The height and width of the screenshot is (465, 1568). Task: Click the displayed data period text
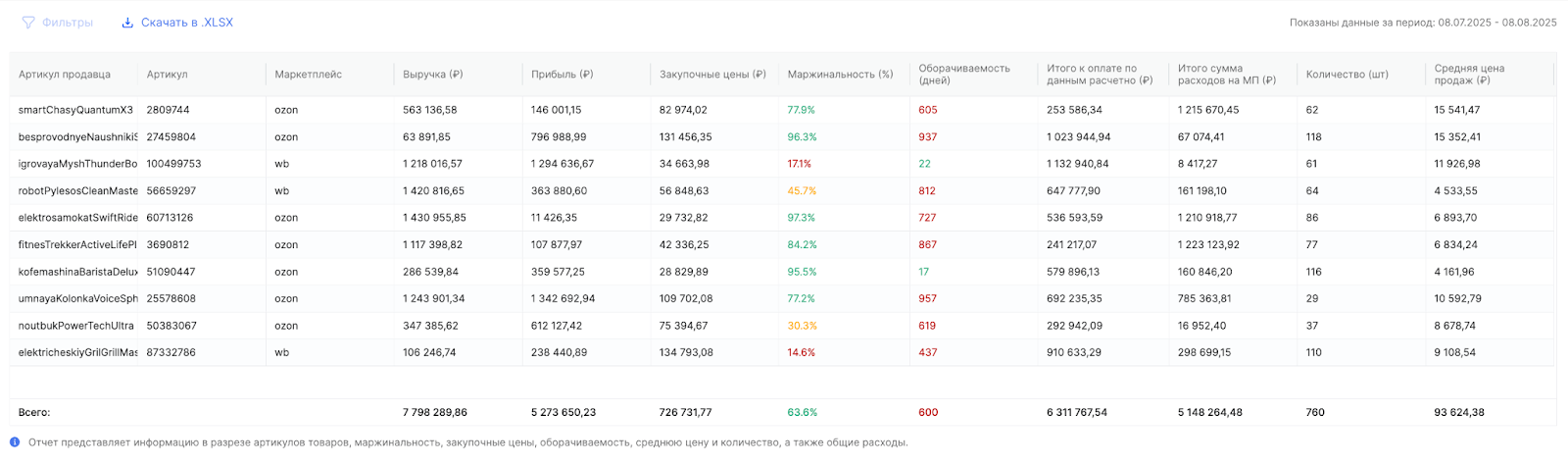pos(1422,23)
